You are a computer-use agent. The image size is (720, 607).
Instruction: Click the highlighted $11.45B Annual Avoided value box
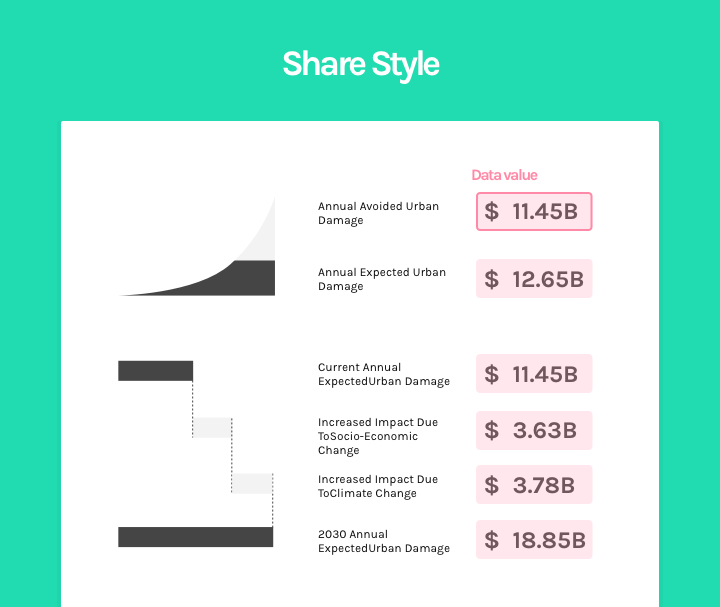point(534,212)
